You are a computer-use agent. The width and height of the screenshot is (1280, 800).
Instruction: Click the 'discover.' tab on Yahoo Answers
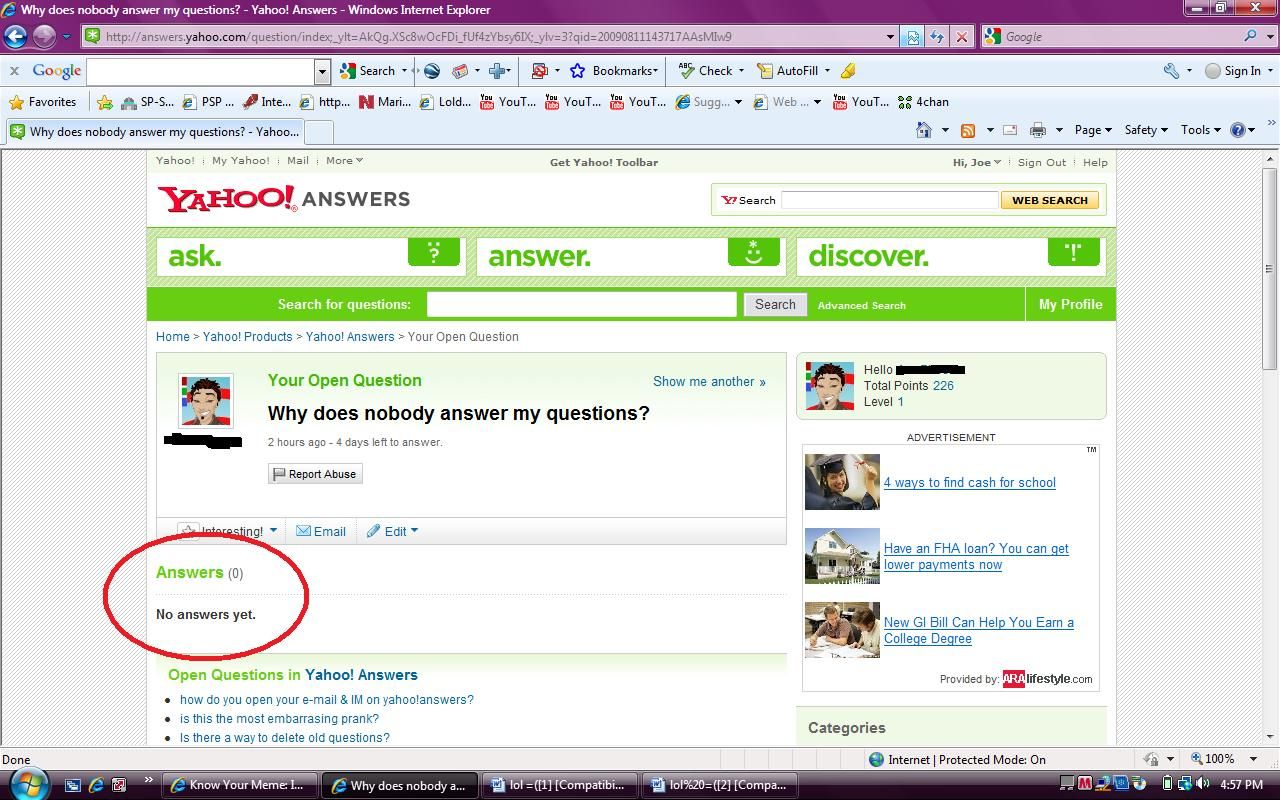(x=951, y=255)
